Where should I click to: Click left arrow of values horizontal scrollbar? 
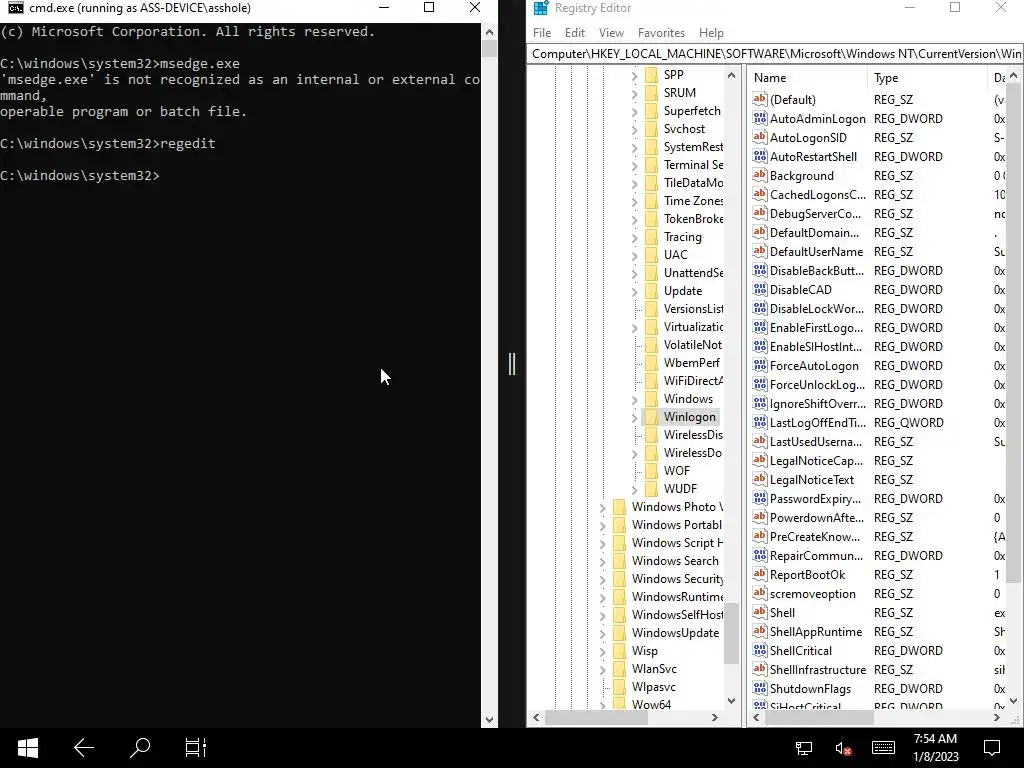756,717
